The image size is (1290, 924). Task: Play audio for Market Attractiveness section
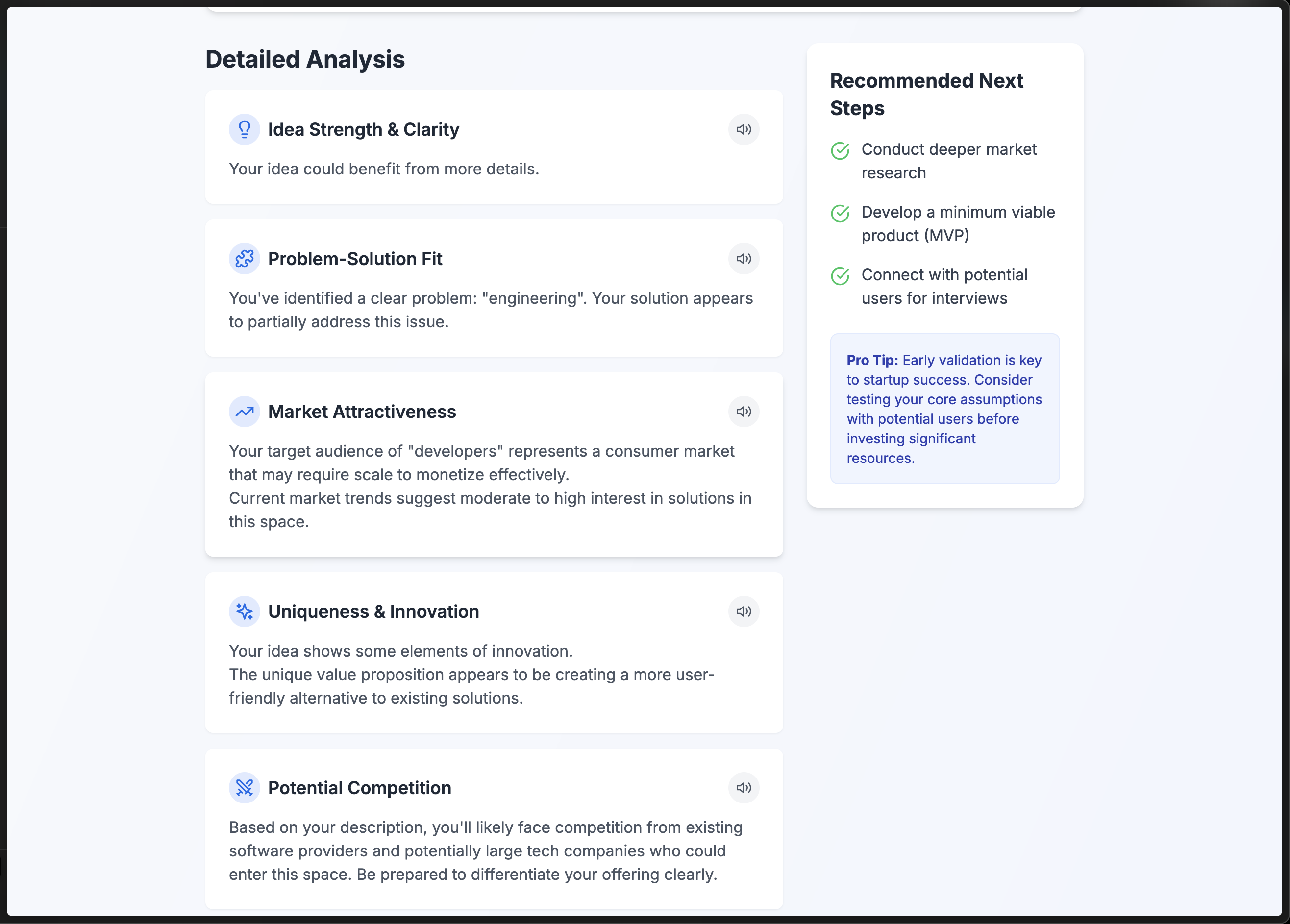coord(744,412)
